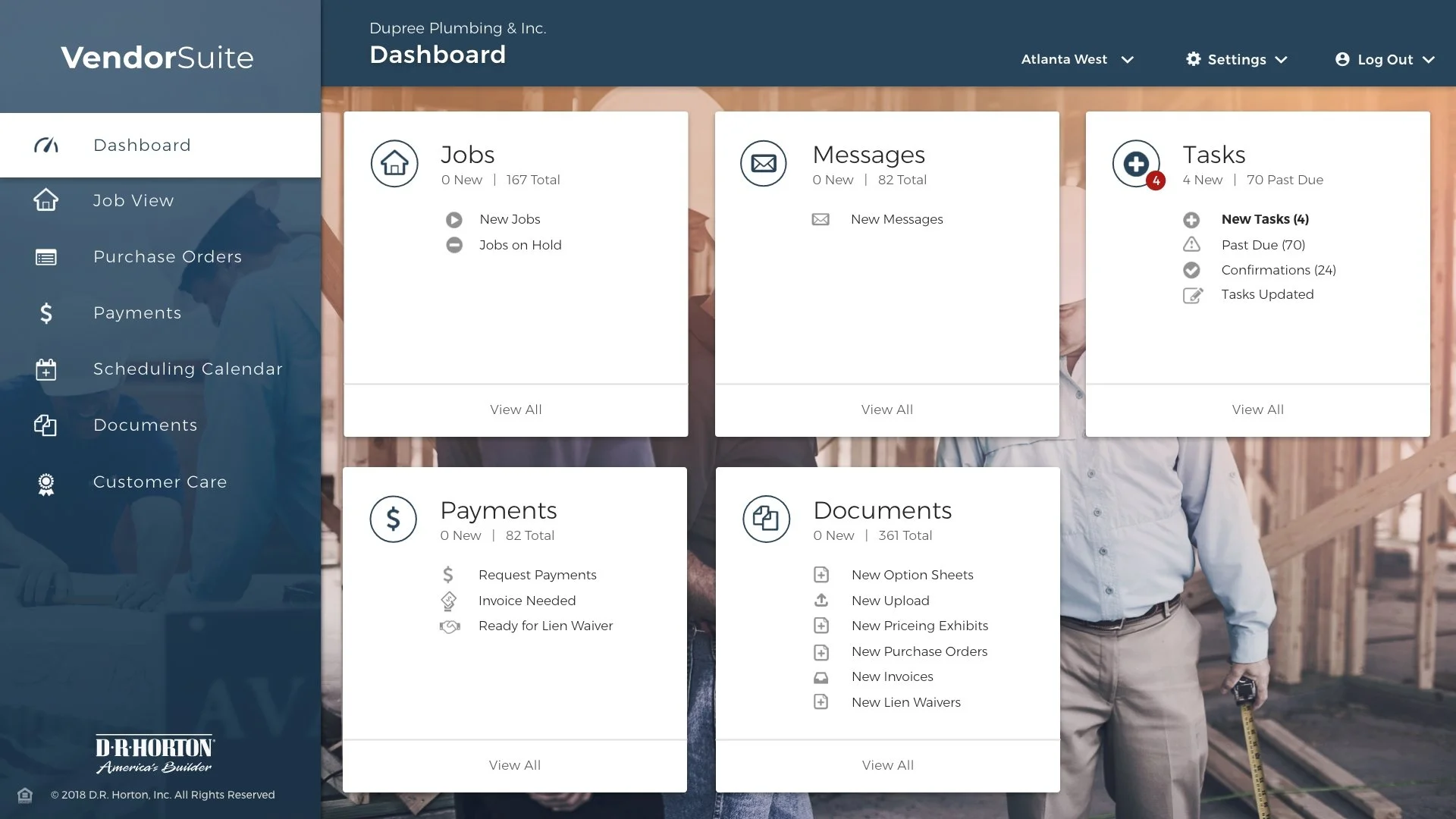Click the Payments dollar circle icon

[393, 519]
